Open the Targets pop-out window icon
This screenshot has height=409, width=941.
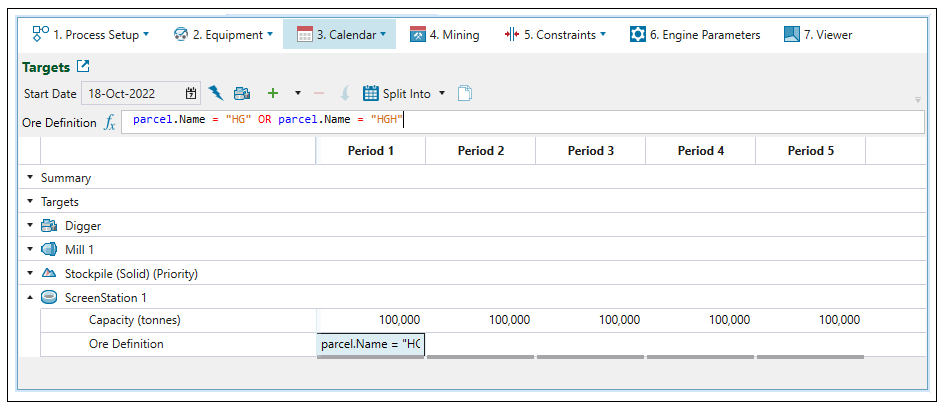(x=83, y=67)
